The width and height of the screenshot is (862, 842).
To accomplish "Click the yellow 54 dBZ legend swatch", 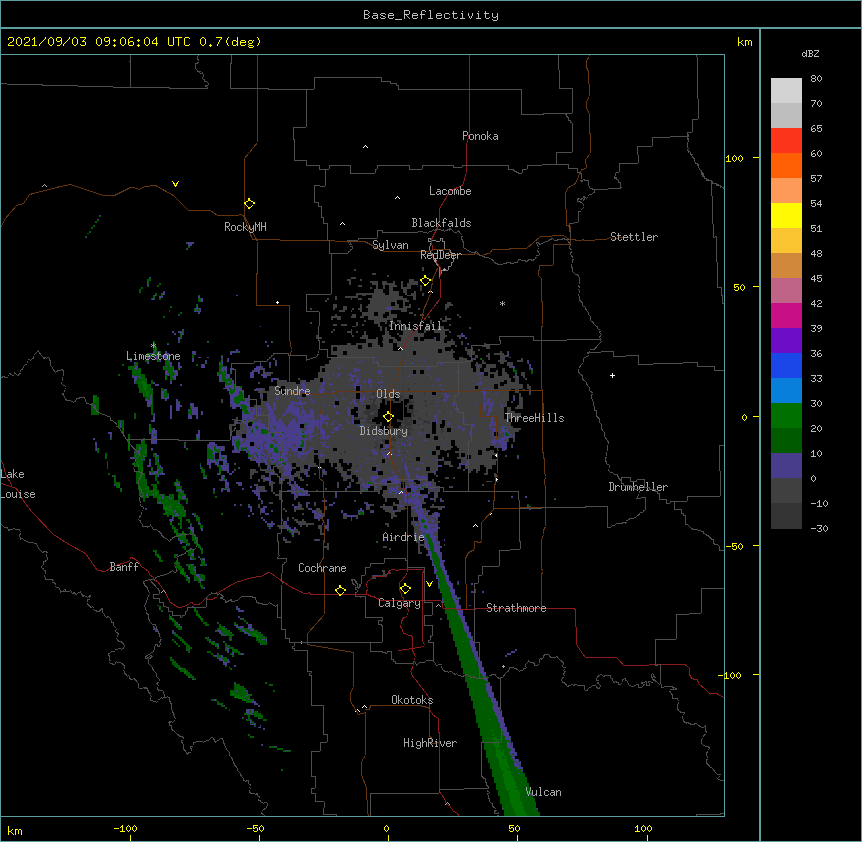I will click(x=786, y=215).
